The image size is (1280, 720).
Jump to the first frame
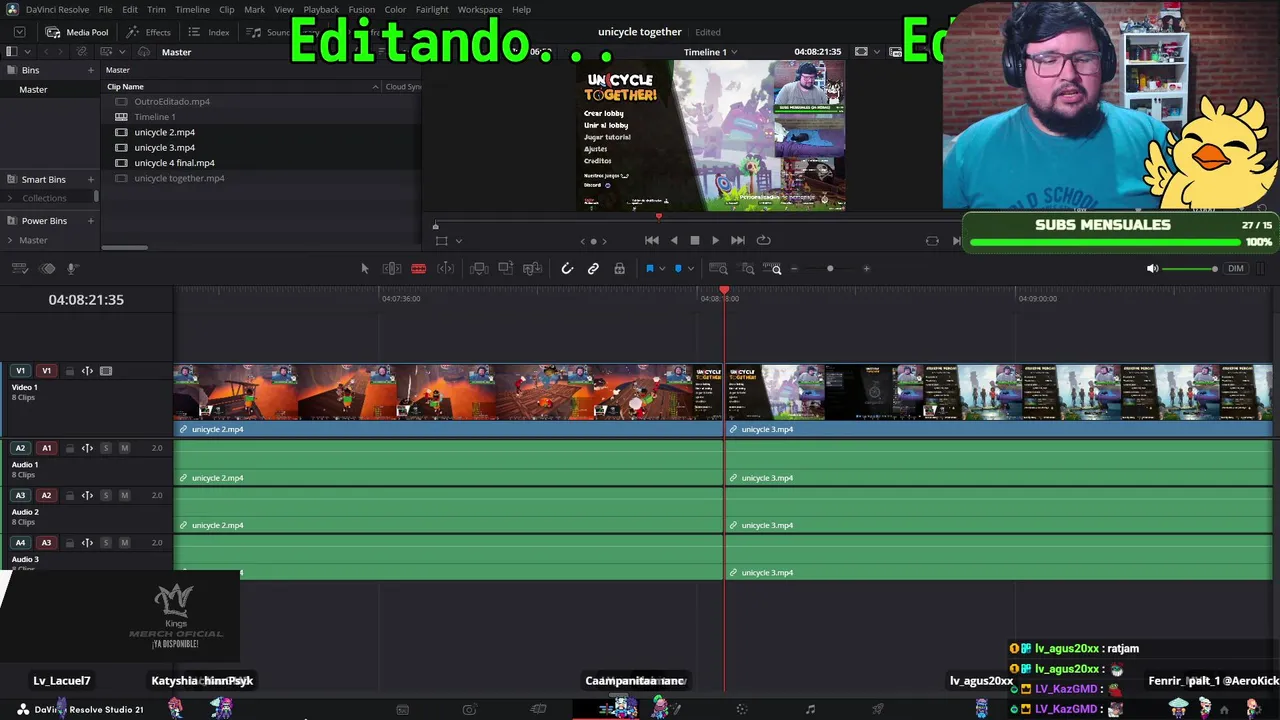click(x=652, y=240)
